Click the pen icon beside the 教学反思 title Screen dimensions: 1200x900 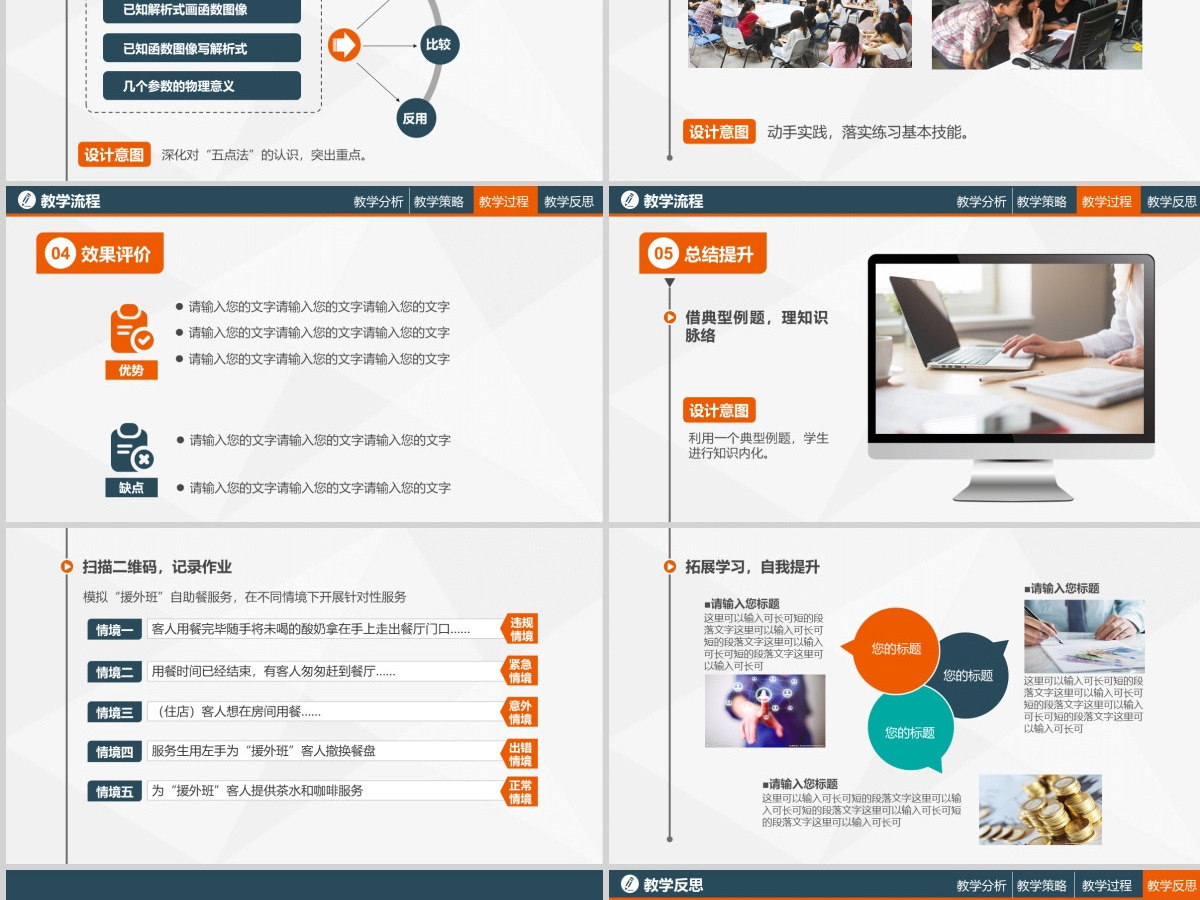coord(629,884)
